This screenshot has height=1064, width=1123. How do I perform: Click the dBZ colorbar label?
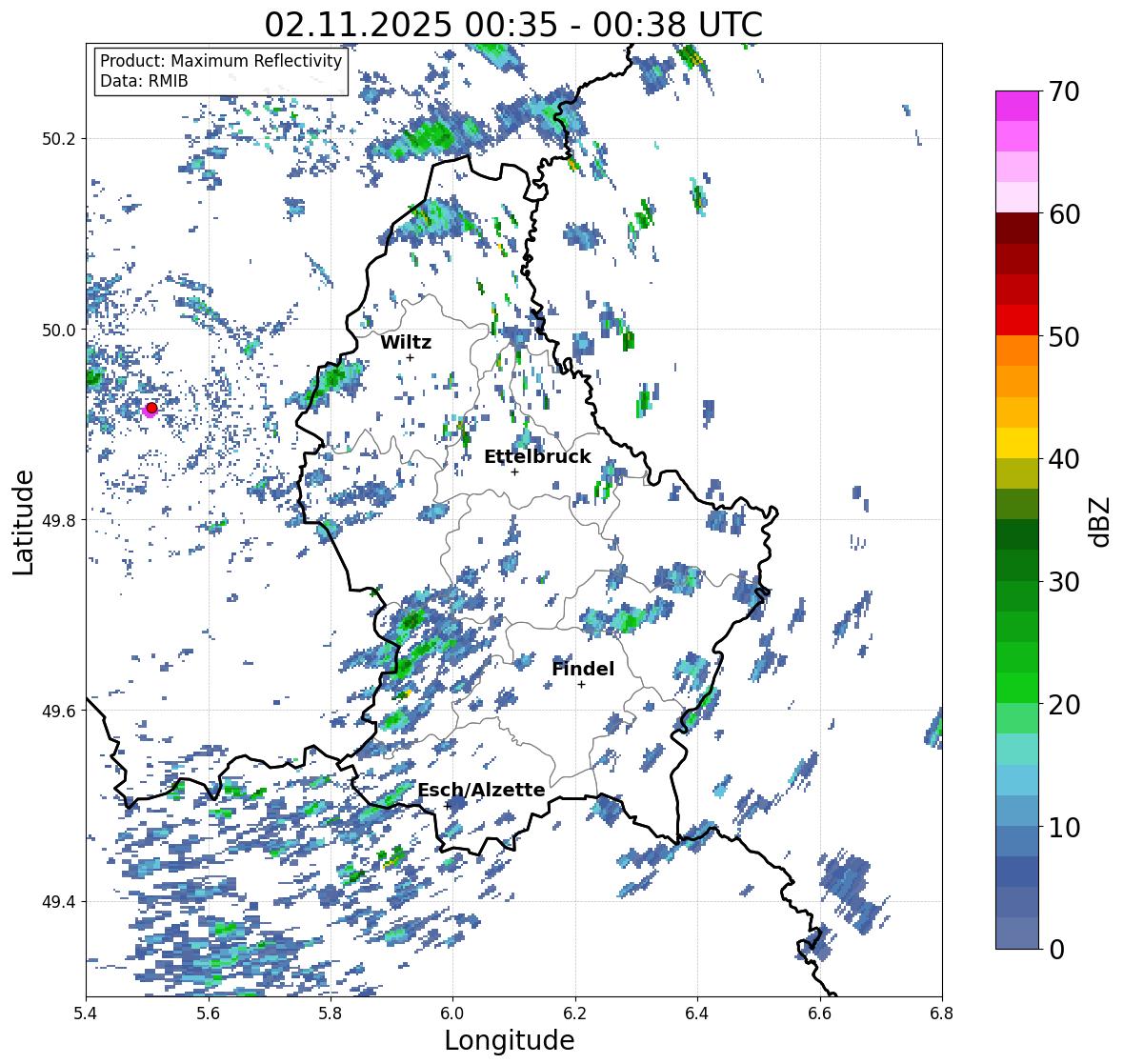(1101, 522)
